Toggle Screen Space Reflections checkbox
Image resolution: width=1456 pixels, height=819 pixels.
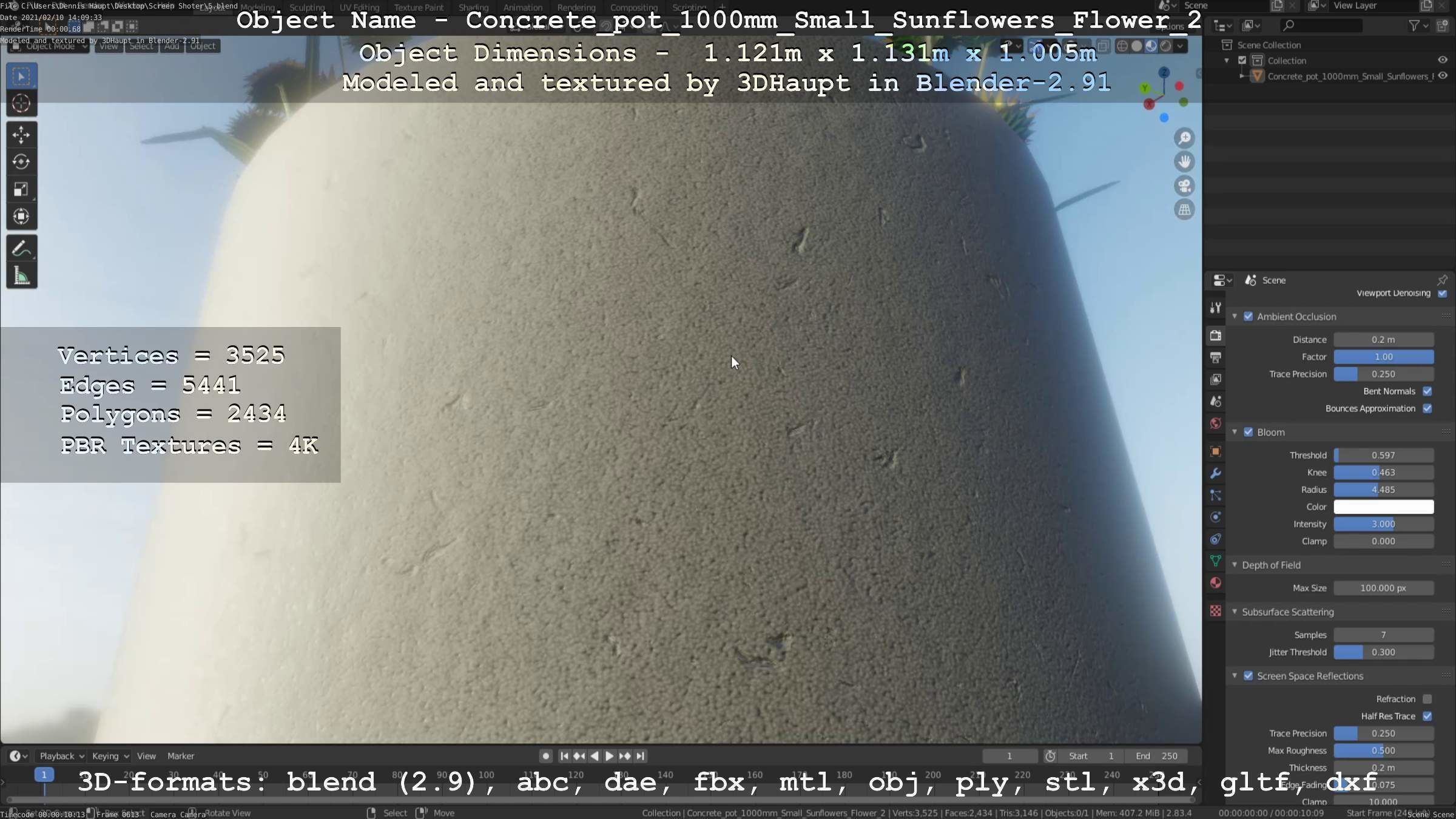tap(1249, 676)
